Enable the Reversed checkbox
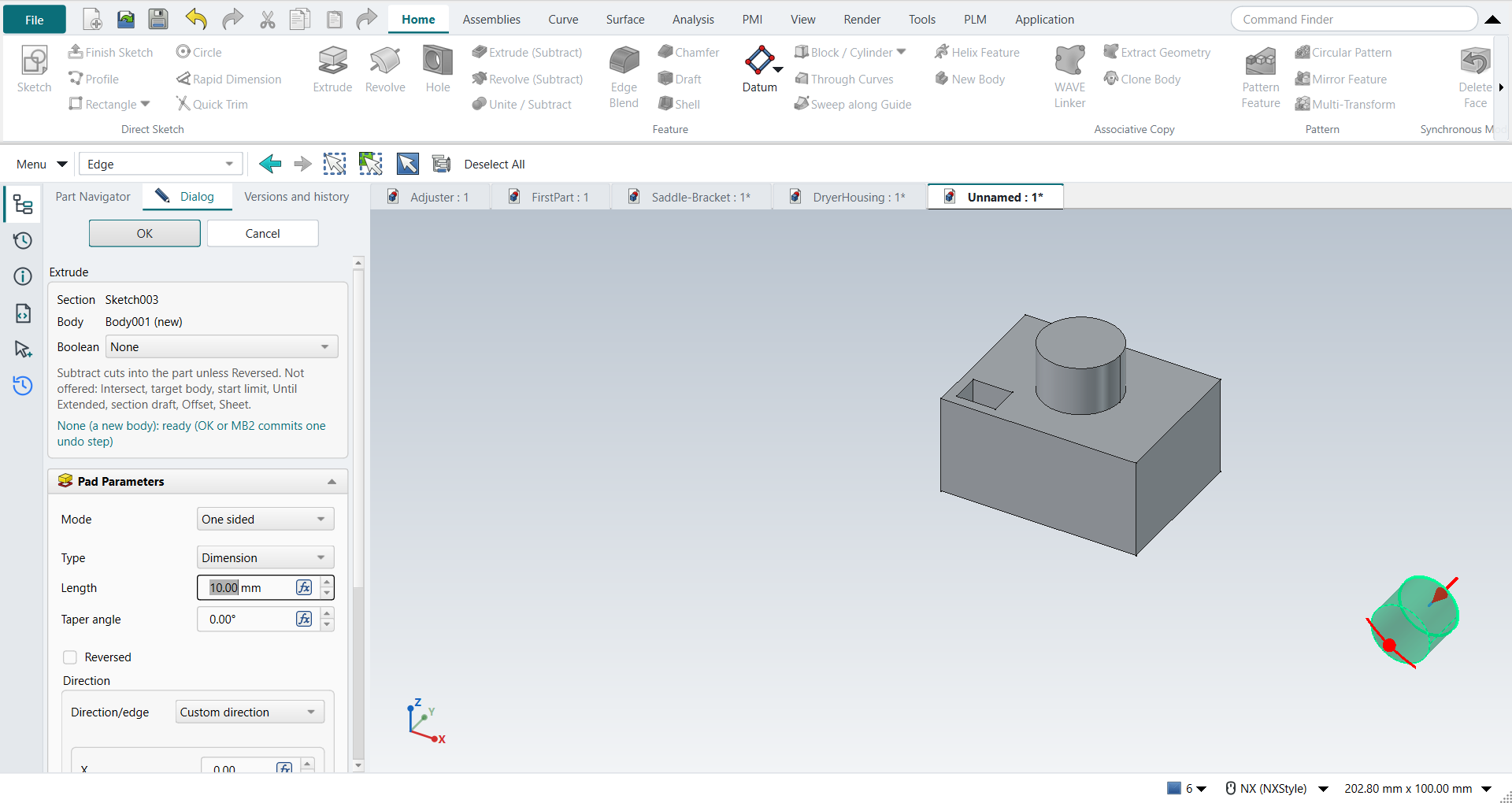The image size is (1512, 803). (x=70, y=657)
